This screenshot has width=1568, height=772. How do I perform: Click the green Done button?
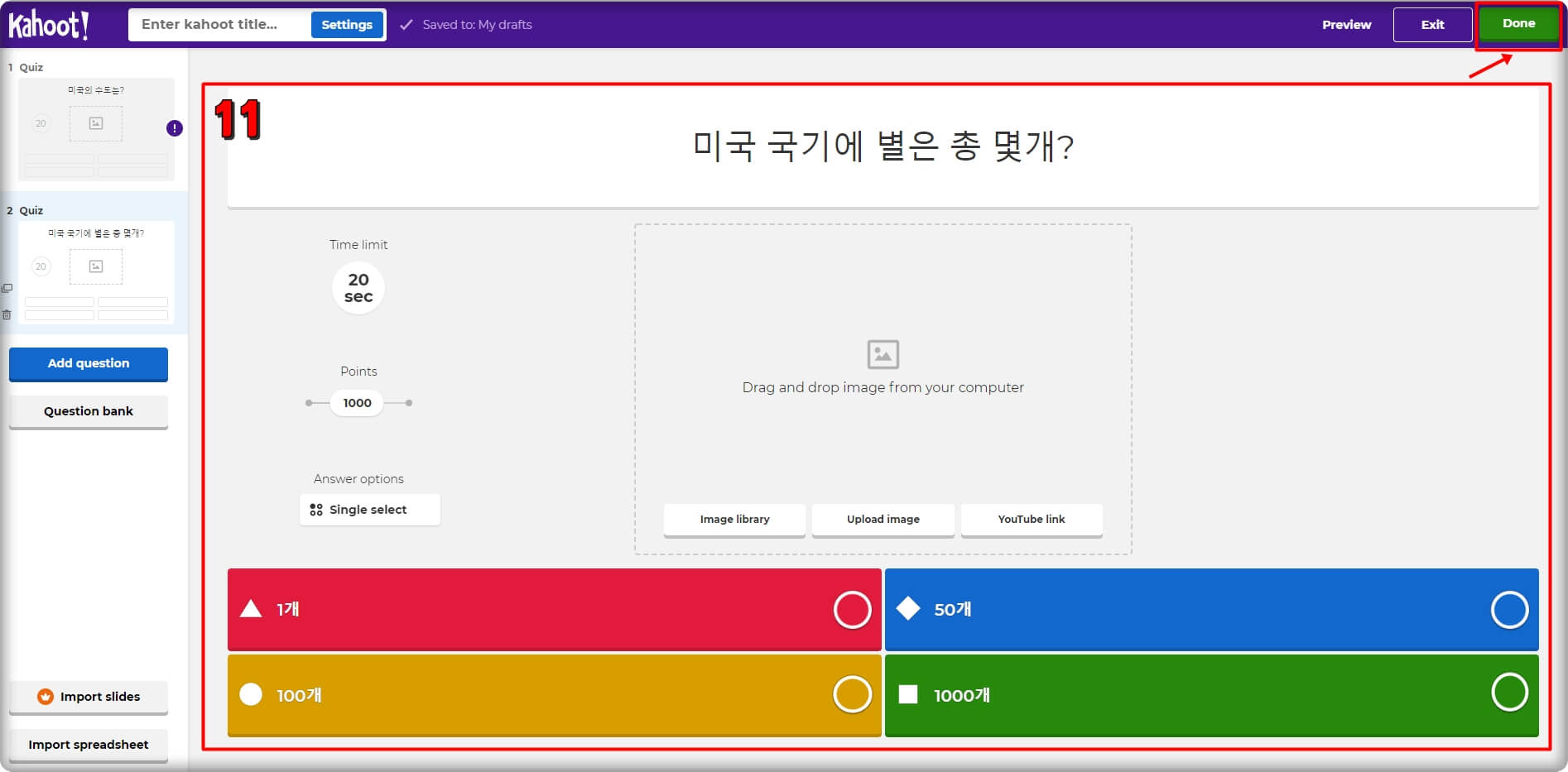[1518, 24]
